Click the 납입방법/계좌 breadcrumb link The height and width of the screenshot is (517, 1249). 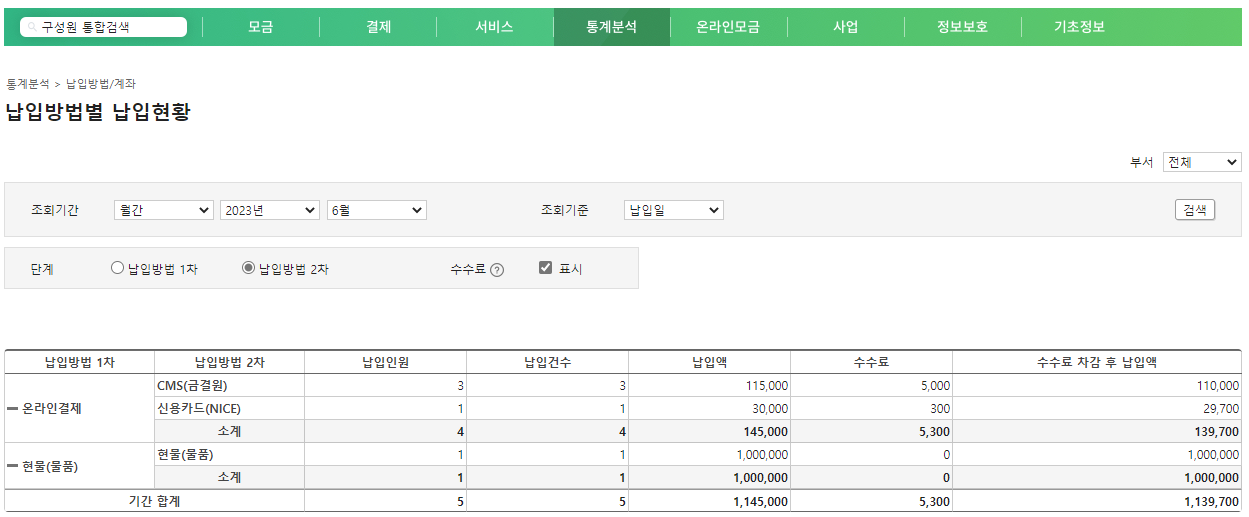(101, 84)
